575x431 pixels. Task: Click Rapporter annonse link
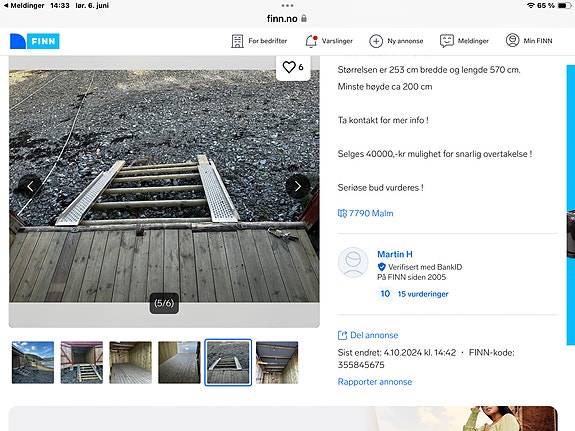coord(375,382)
